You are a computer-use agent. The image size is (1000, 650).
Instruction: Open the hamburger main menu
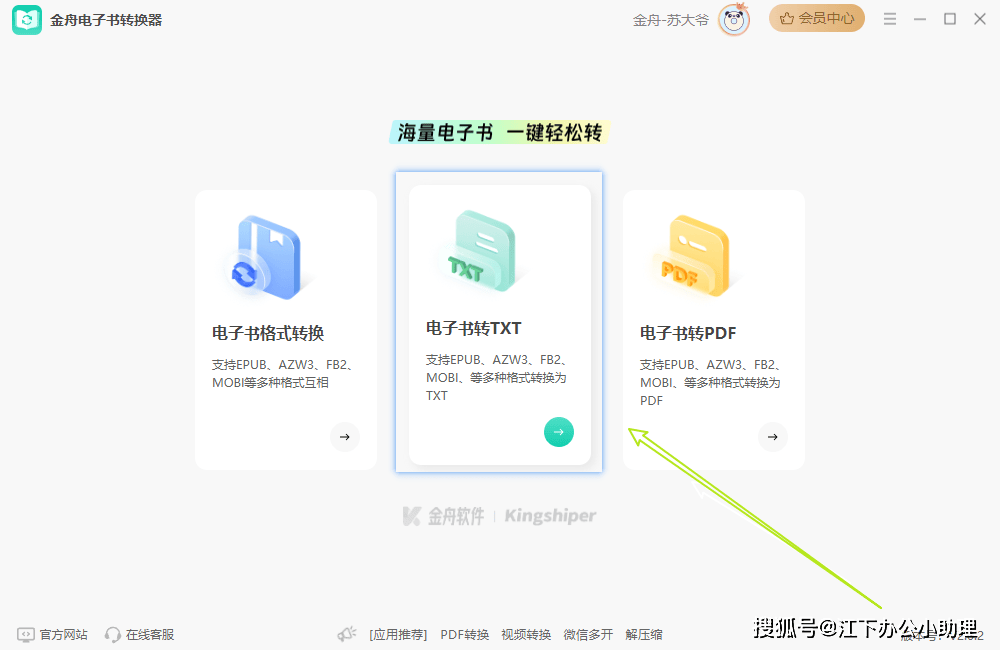pos(890,19)
